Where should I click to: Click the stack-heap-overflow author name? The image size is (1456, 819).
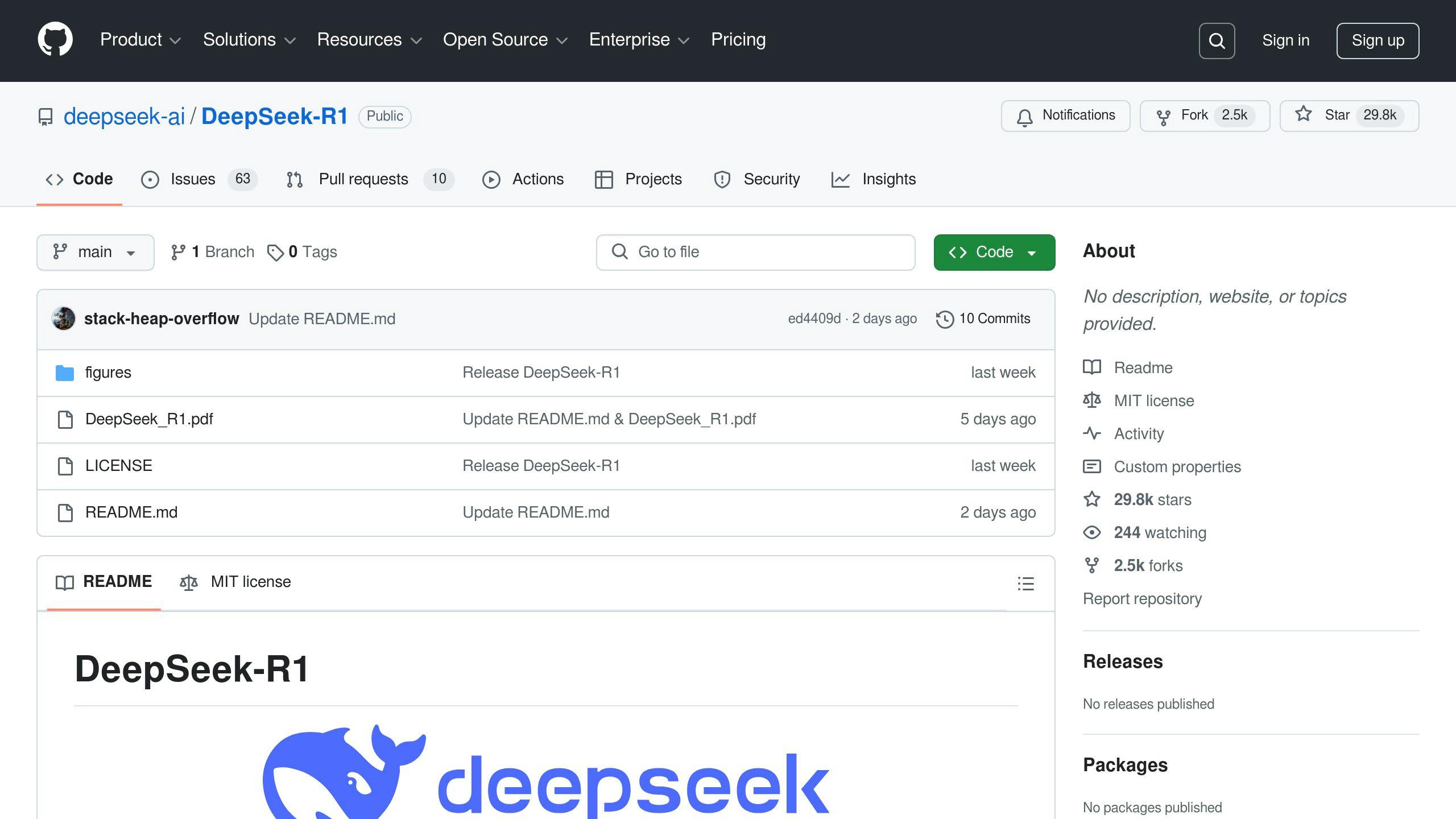coord(162,318)
